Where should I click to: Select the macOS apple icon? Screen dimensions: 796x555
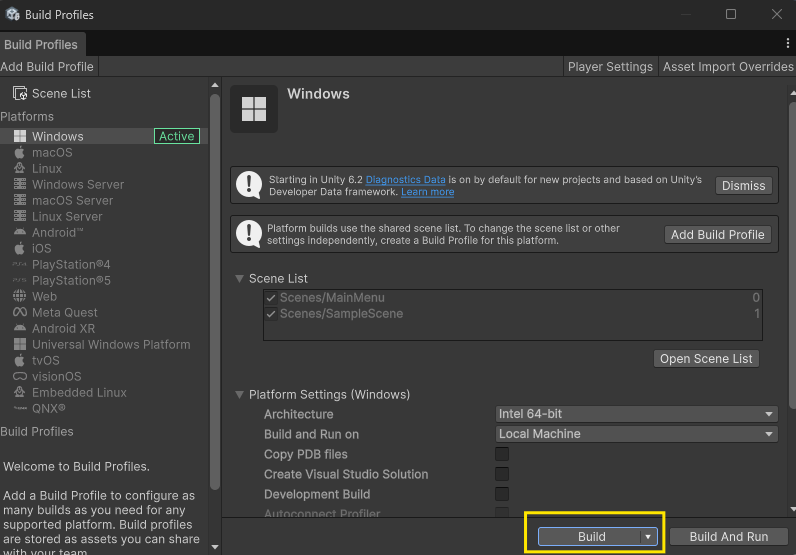[x=20, y=152]
